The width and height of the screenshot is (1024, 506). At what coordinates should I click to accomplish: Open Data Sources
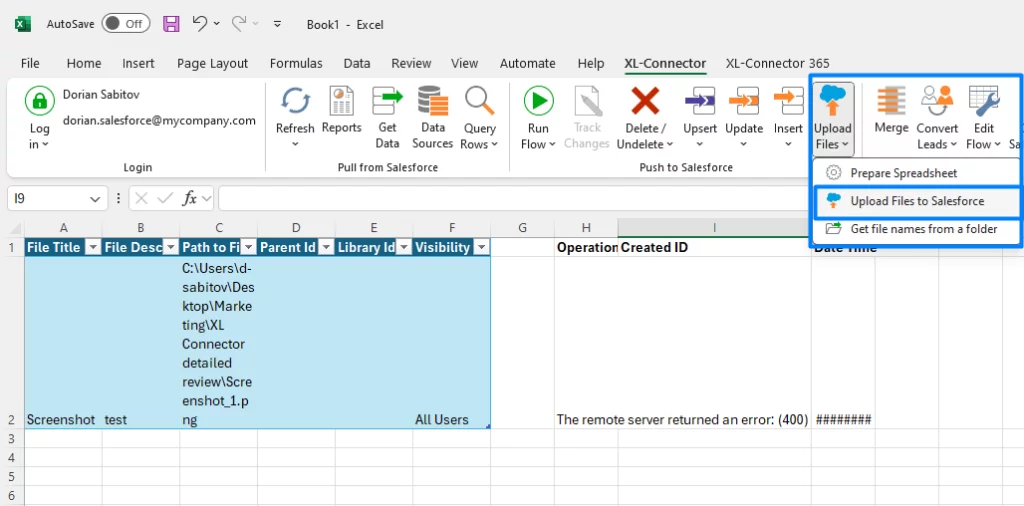point(432,101)
